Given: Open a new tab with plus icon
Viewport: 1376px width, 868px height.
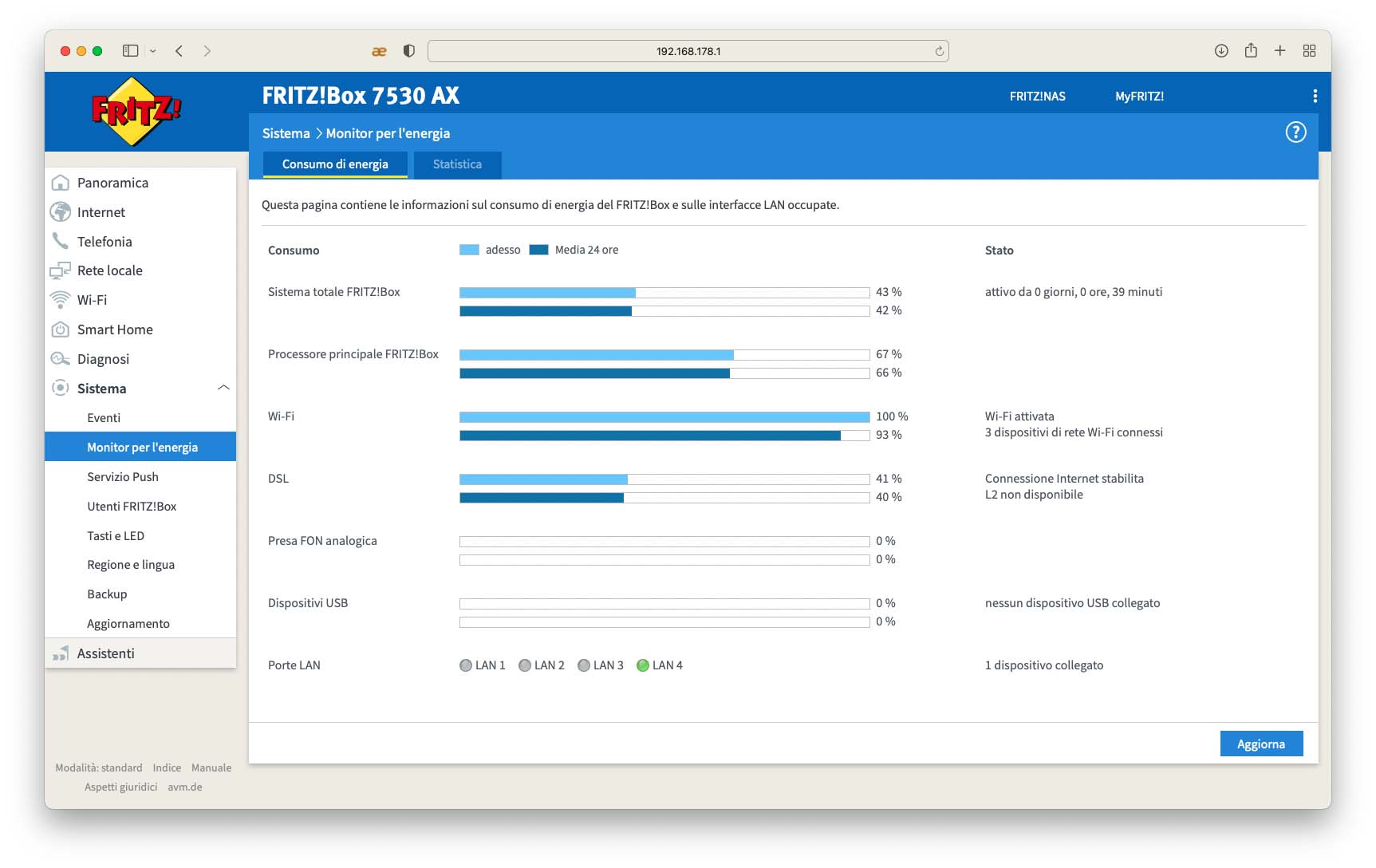Looking at the screenshot, I should coord(1279,51).
